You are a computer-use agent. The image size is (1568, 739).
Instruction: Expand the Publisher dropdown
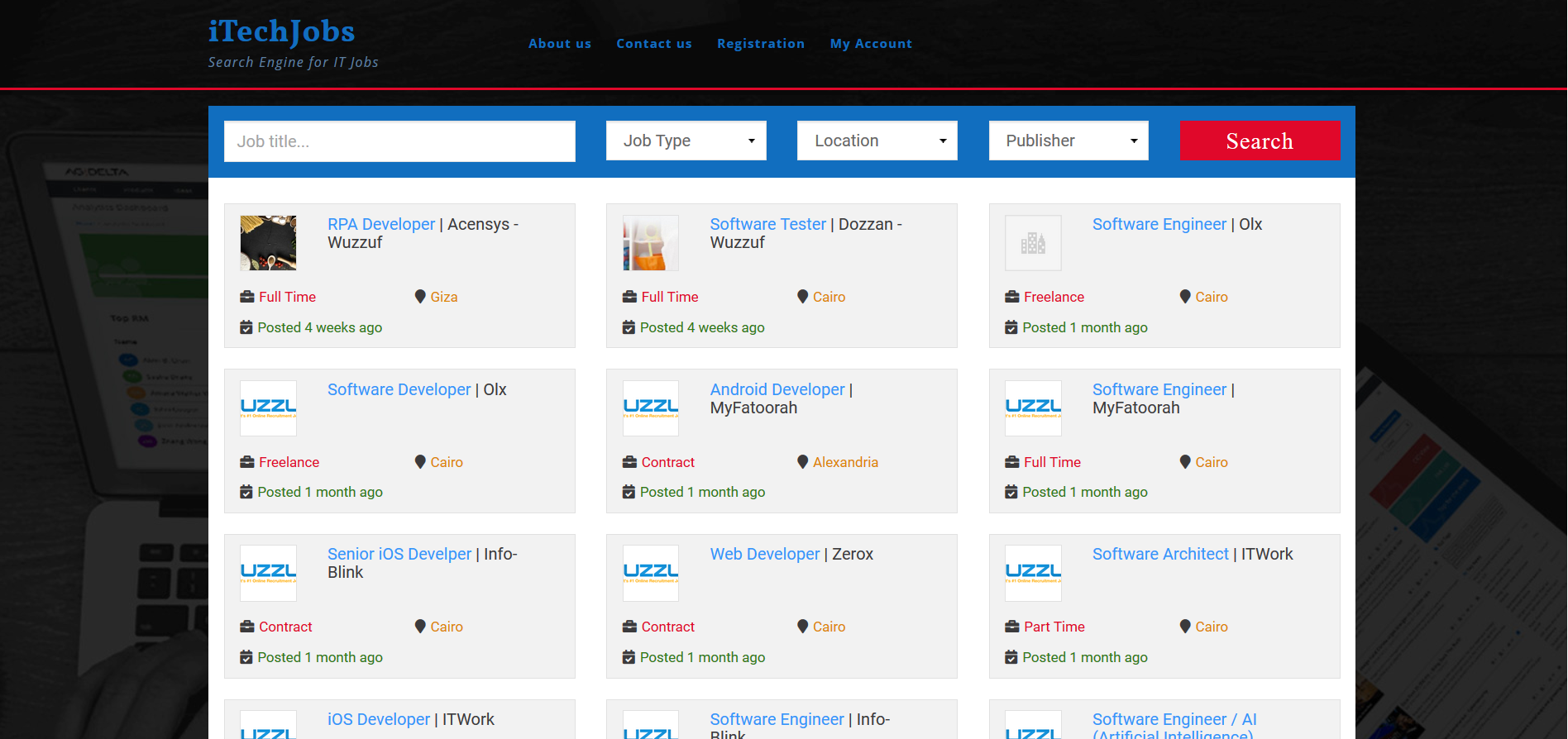[1068, 141]
